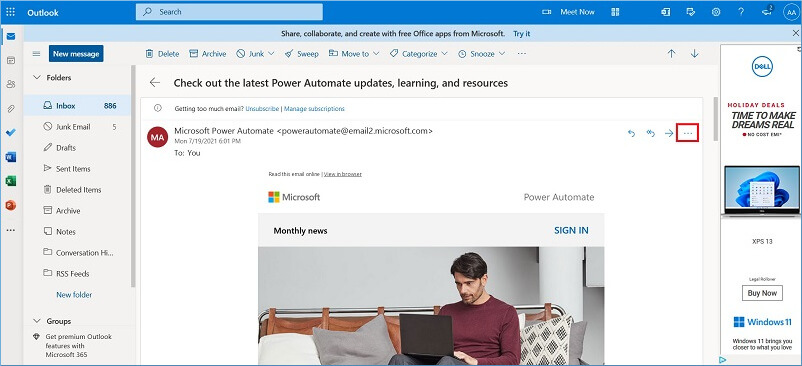This screenshot has width=802, height=366.
Task: Click the Search box
Action: click(229, 12)
